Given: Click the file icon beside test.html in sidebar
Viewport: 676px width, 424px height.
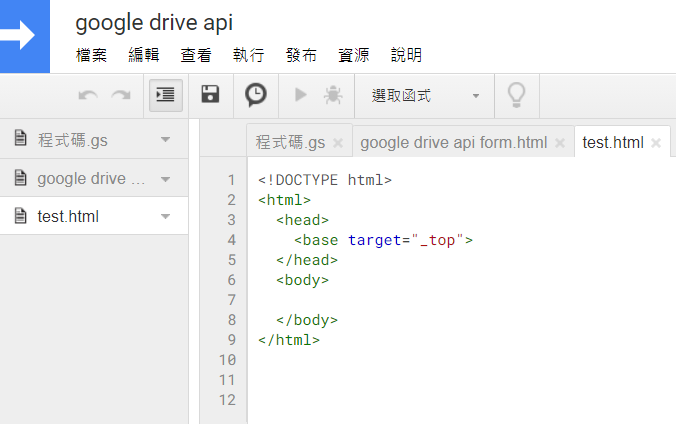Looking at the screenshot, I should pos(20,216).
